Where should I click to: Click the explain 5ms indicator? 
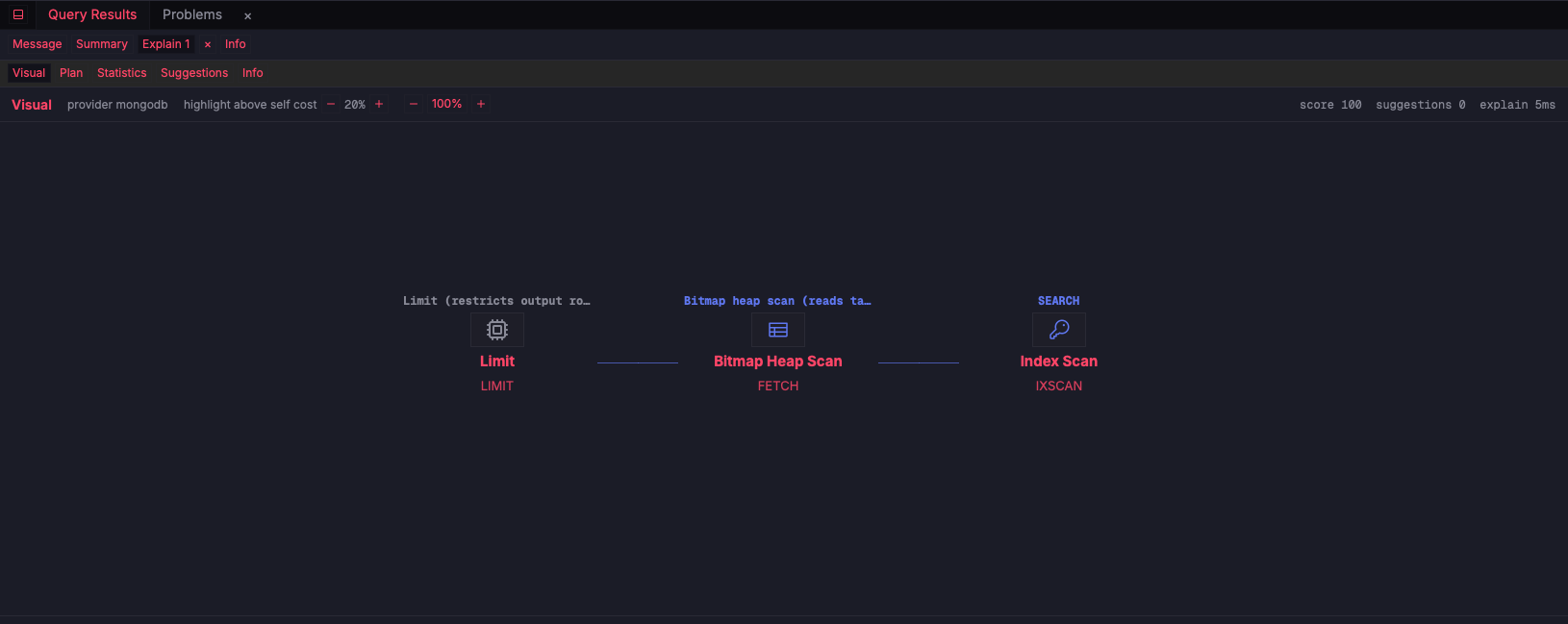(x=1517, y=105)
